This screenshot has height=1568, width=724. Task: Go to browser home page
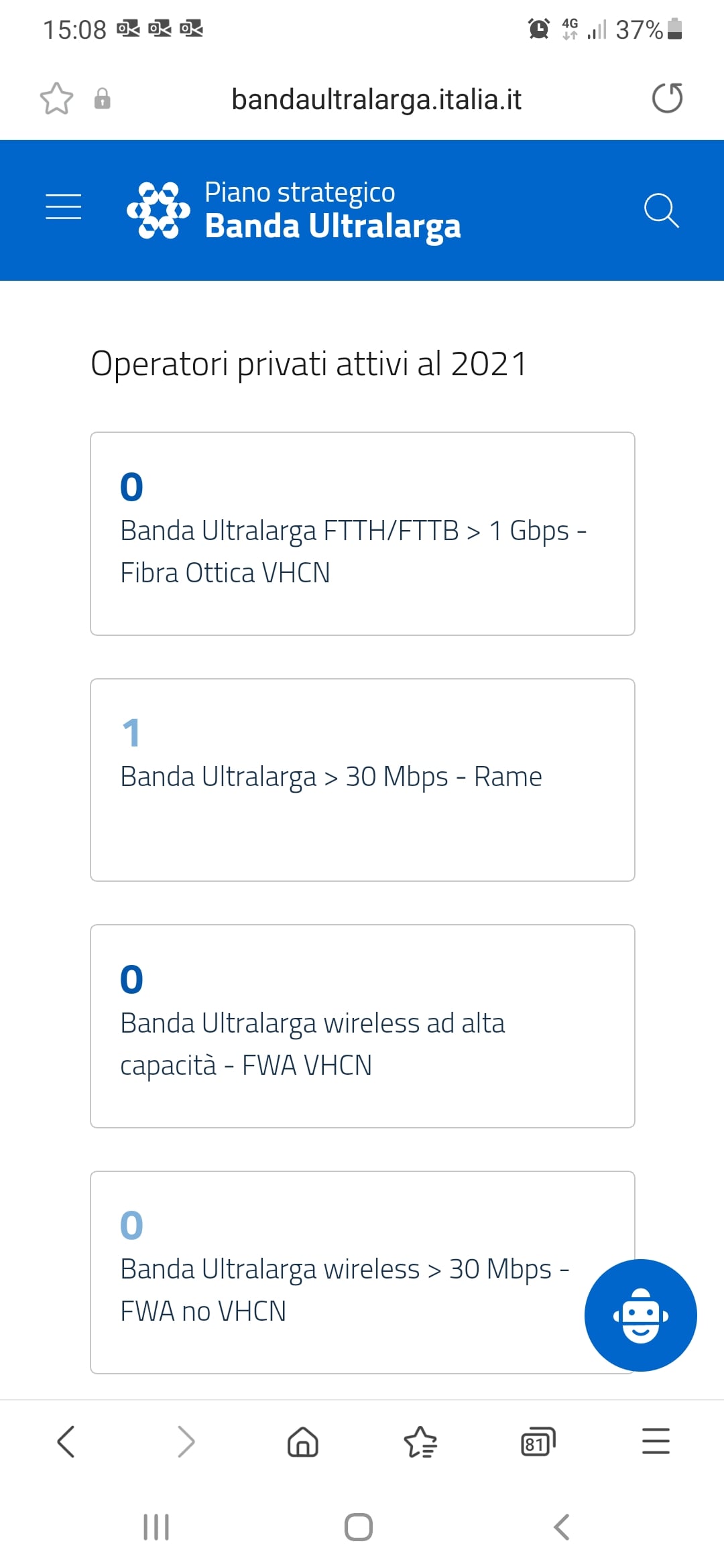[x=303, y=1442]
